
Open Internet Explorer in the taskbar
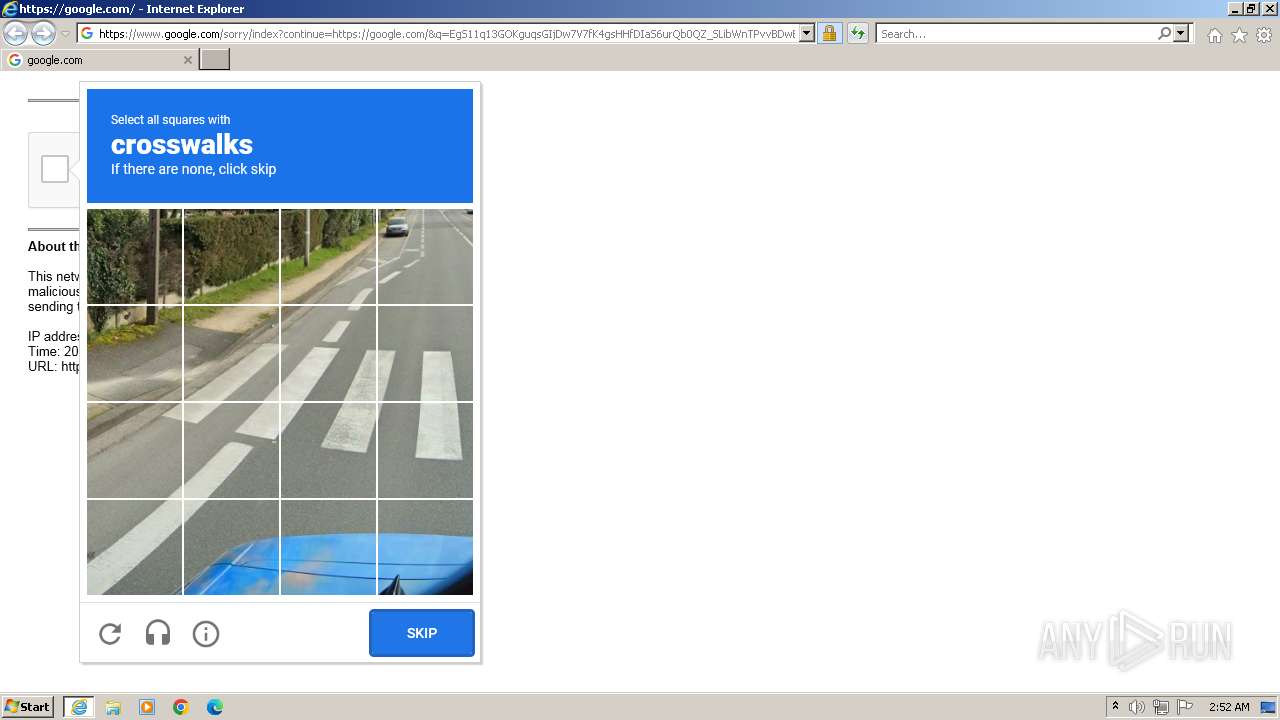pos(79,707)
